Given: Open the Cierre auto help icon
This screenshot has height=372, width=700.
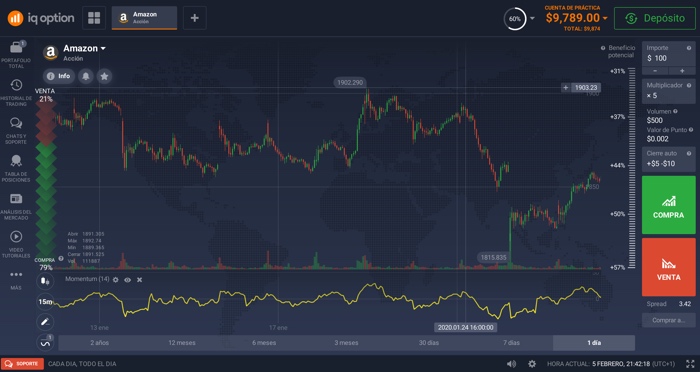Looking at the screenshot, I should tap(689, 153).
